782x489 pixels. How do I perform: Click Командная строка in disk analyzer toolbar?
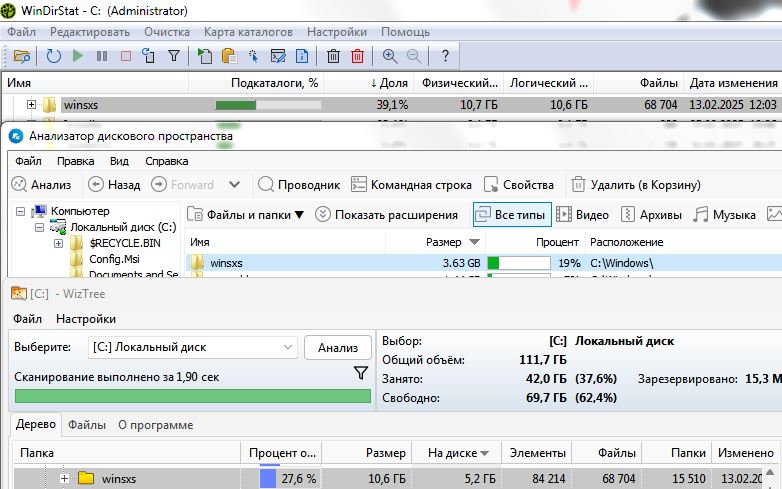411,185
